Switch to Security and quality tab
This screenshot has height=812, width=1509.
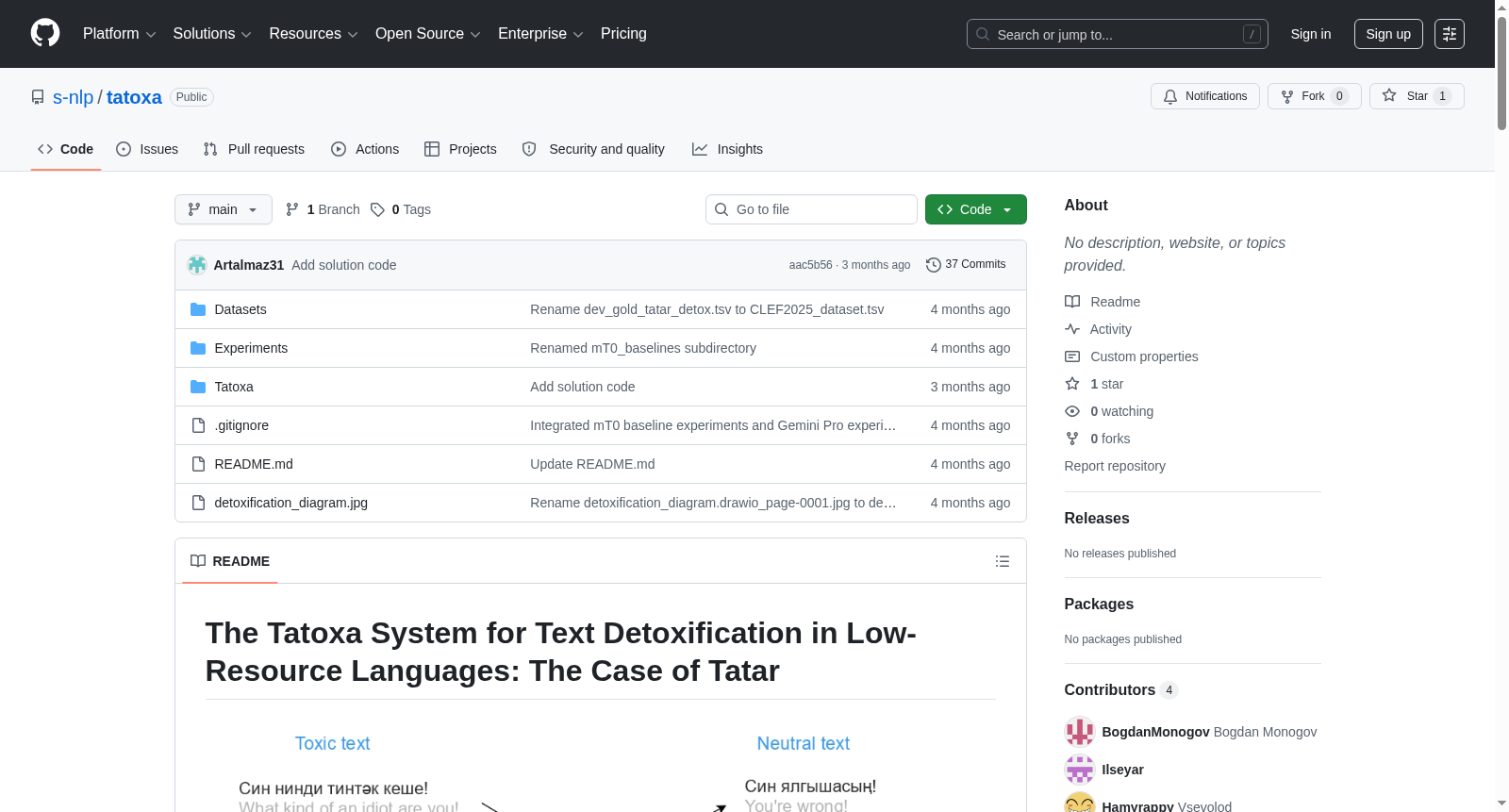click(593, 149)
